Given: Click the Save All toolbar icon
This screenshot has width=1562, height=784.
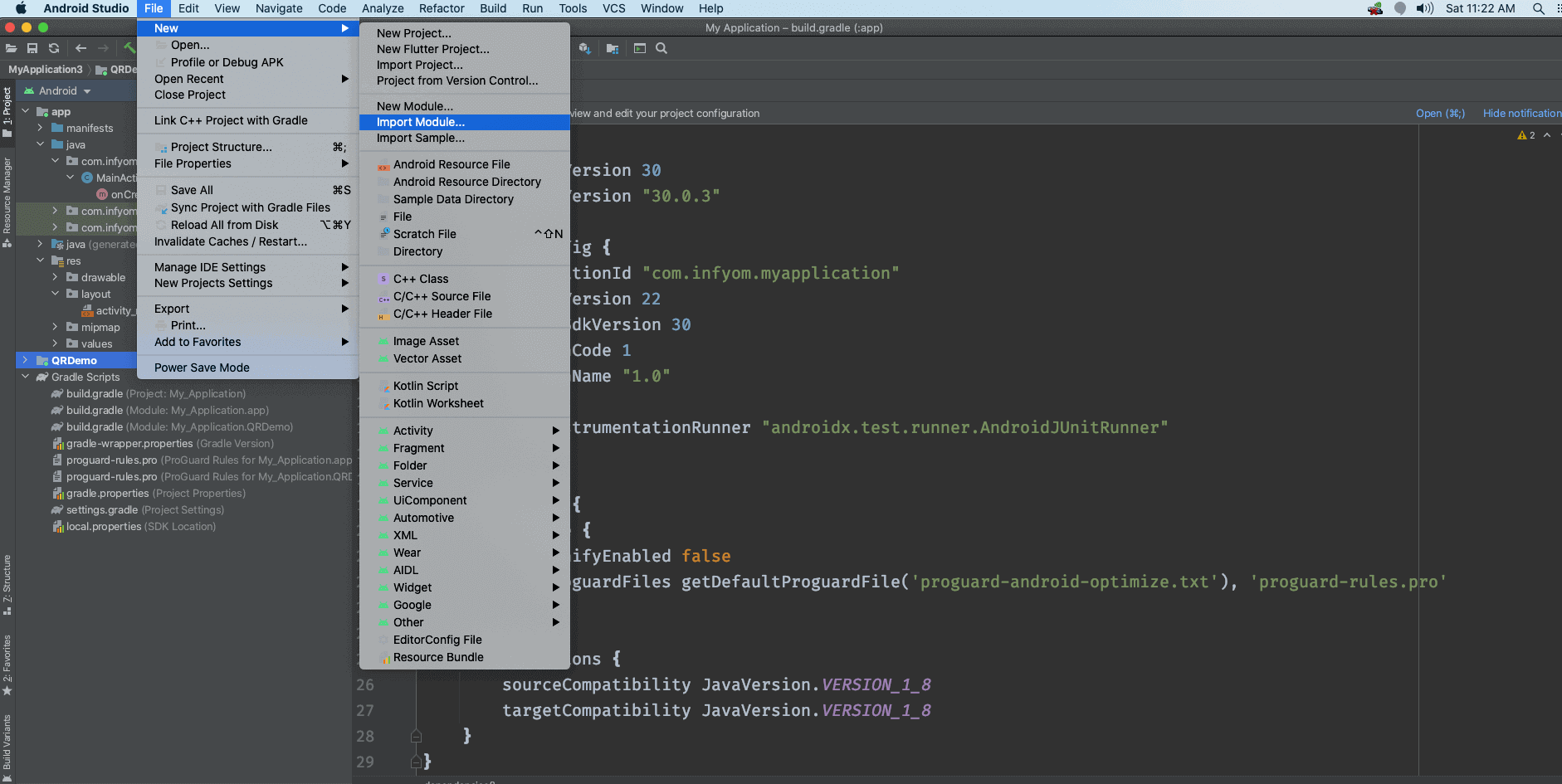Looking at the screenshot, I should 32,47.
